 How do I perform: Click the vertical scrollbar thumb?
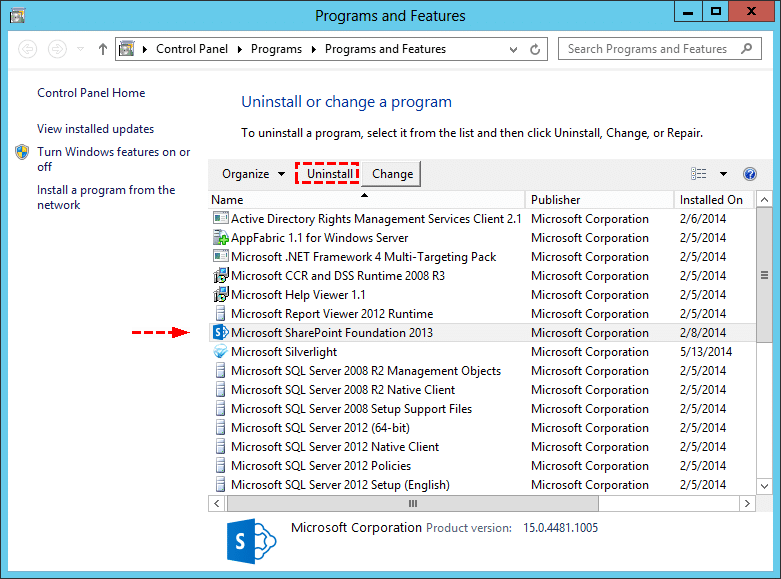(764, 275)
